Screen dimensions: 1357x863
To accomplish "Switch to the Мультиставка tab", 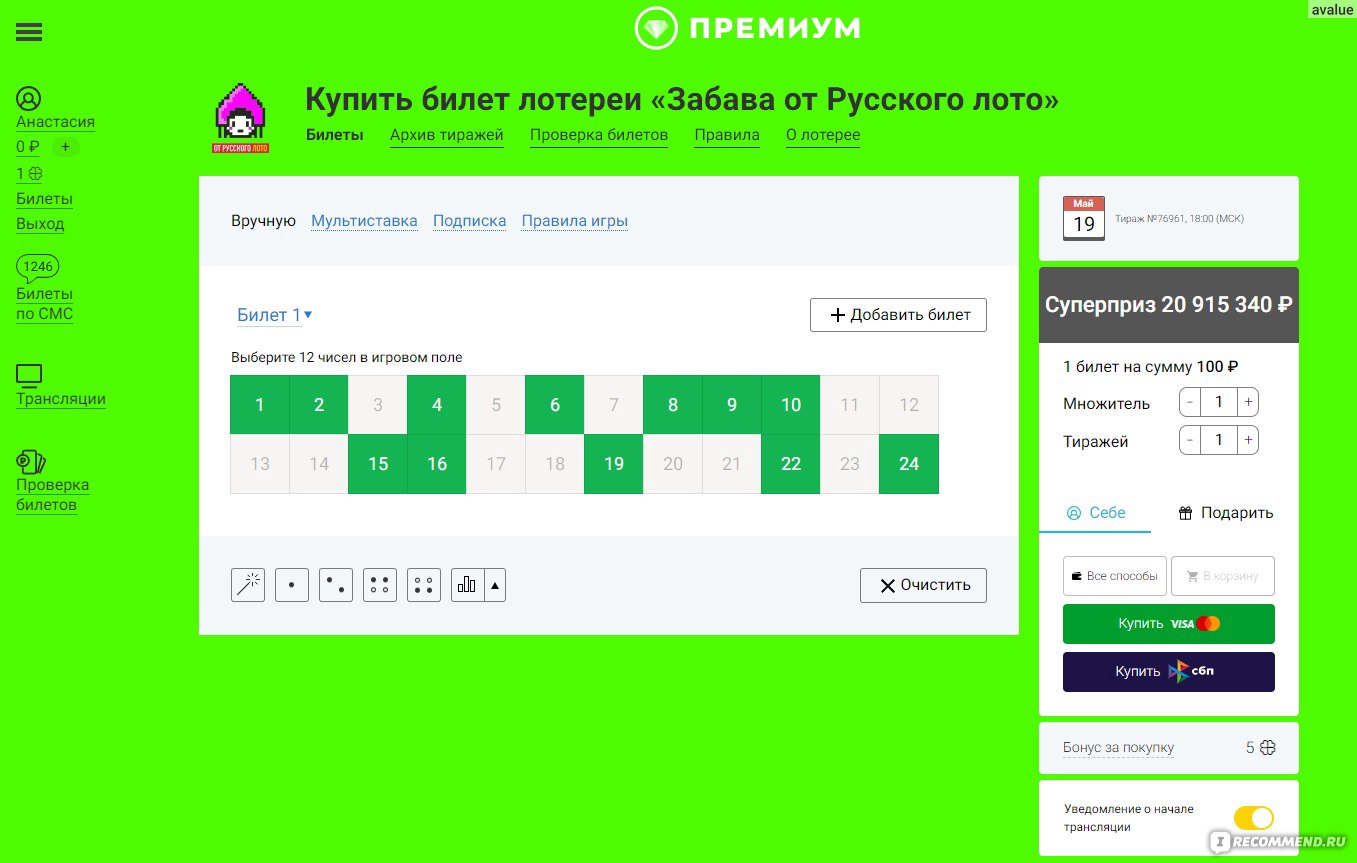I will 364,221.
